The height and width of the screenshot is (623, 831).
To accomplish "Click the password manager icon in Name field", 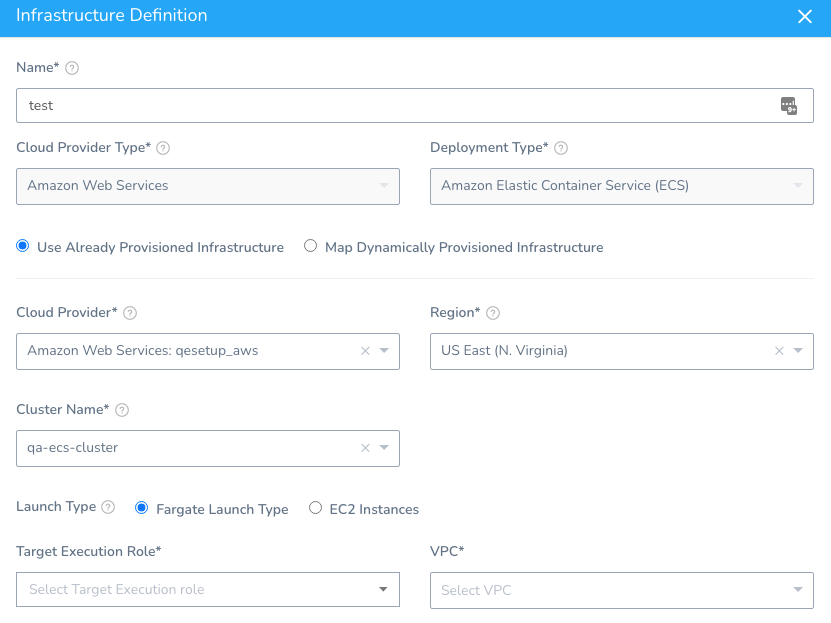I will (x=789, y=105).
